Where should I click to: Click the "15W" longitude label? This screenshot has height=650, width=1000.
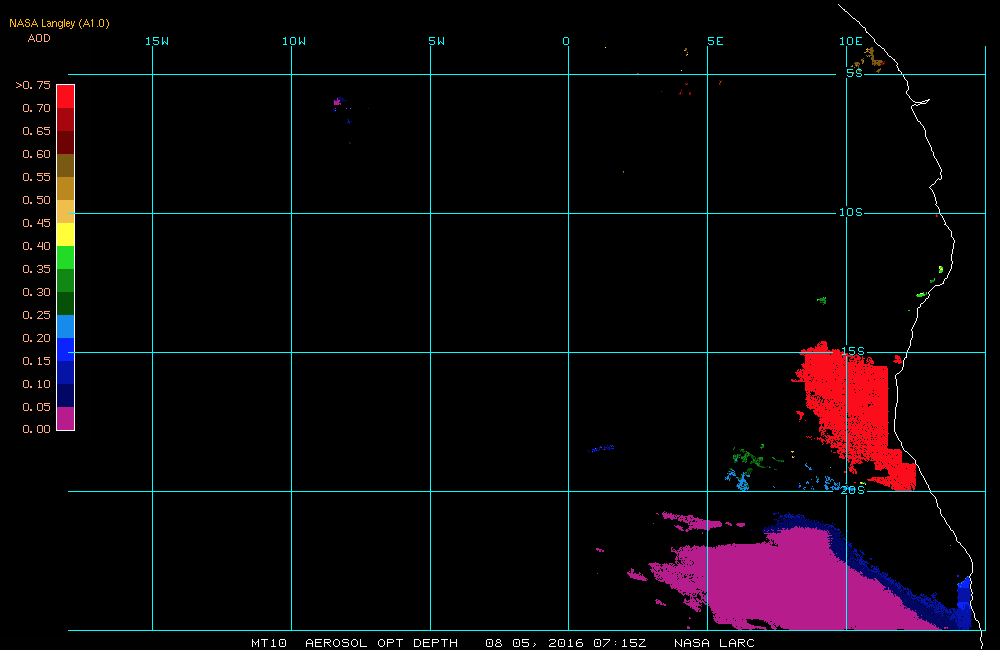pos(157,41)
